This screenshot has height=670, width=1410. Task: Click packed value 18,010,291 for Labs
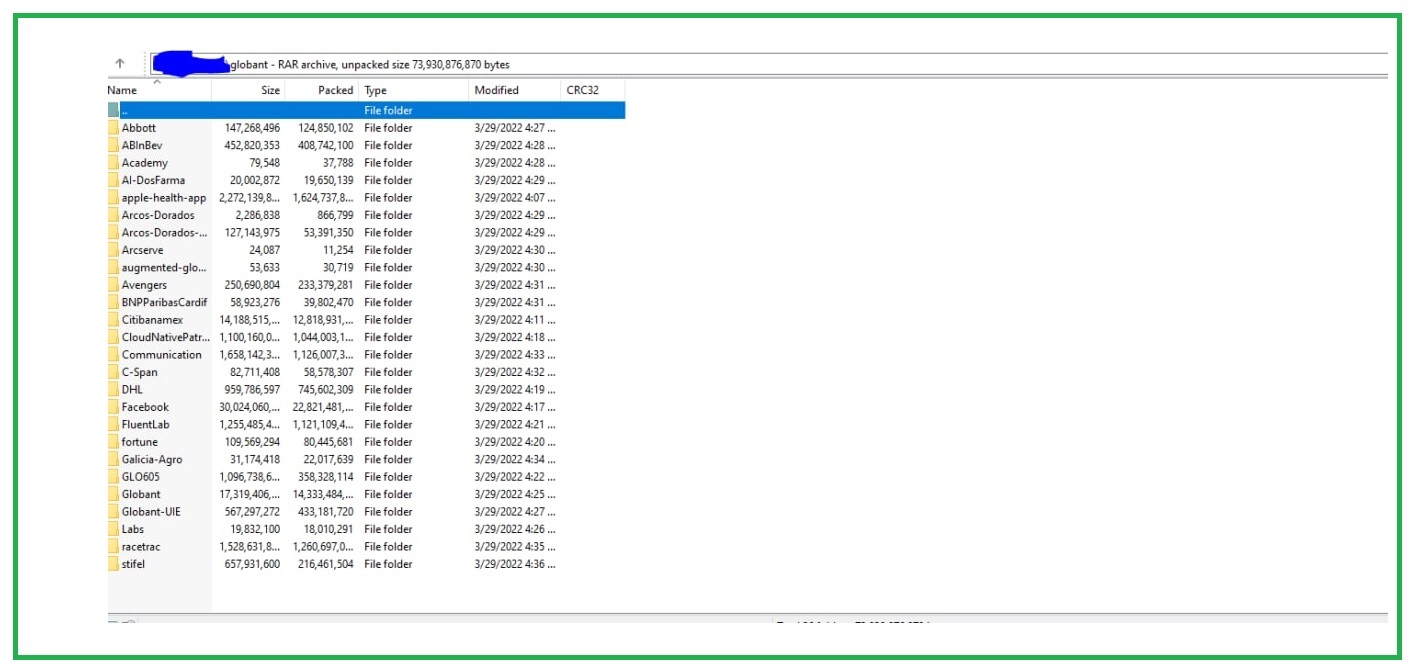point(329,529)
